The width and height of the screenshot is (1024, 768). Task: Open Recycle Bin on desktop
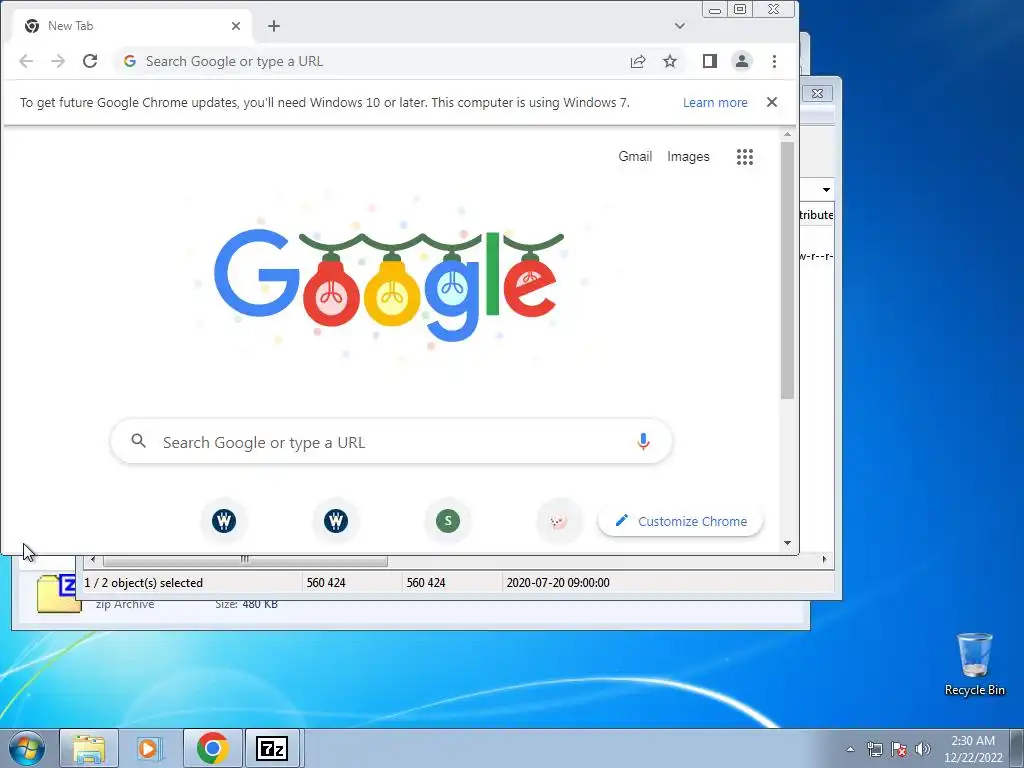pyautogui.click(x=974, y=664)
